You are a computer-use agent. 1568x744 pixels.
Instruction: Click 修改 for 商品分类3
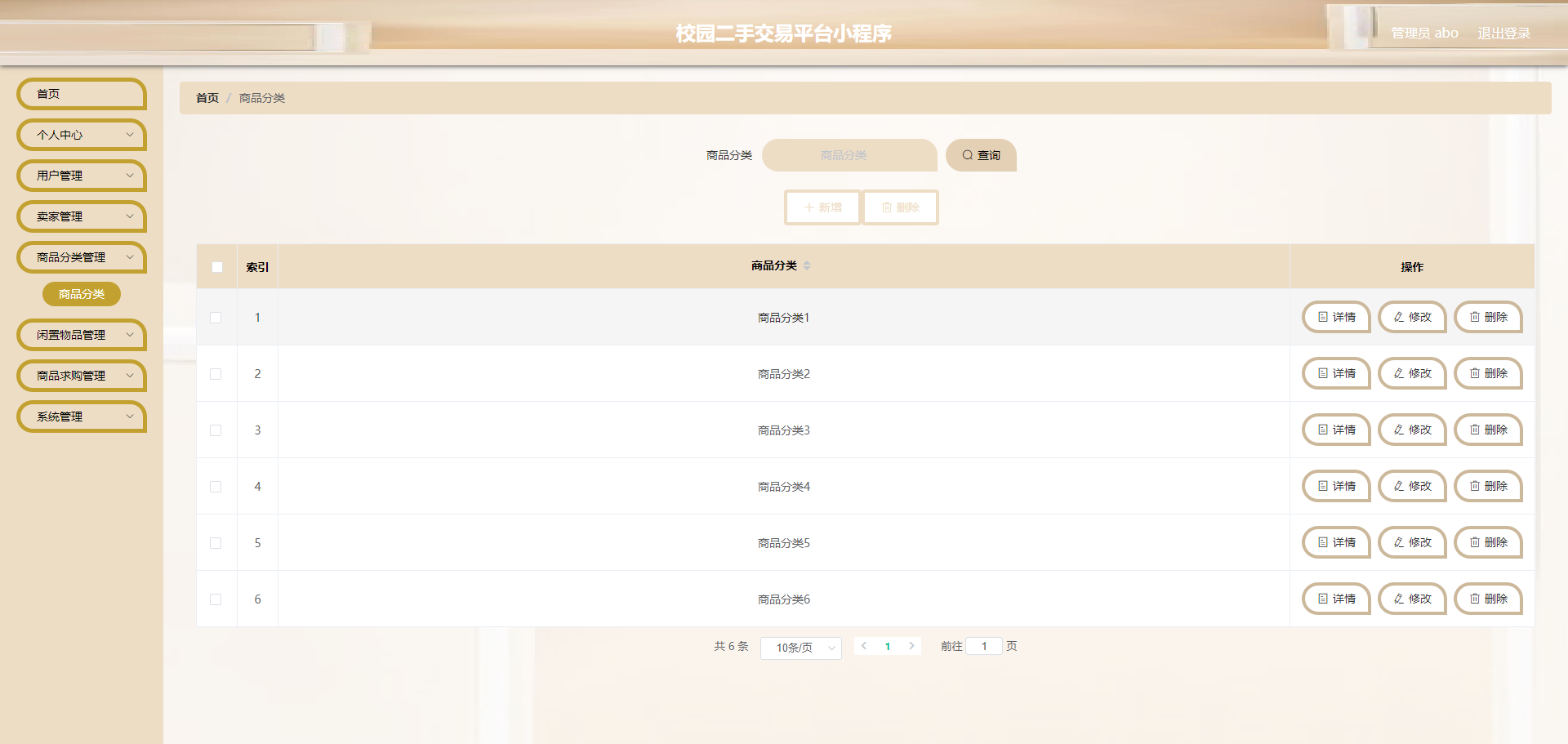coord(1412,430)
